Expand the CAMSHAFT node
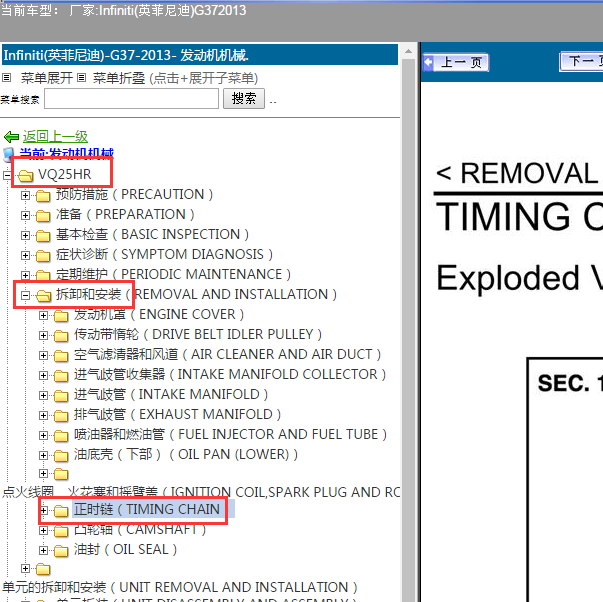603x602 pixels. (43, 531)
